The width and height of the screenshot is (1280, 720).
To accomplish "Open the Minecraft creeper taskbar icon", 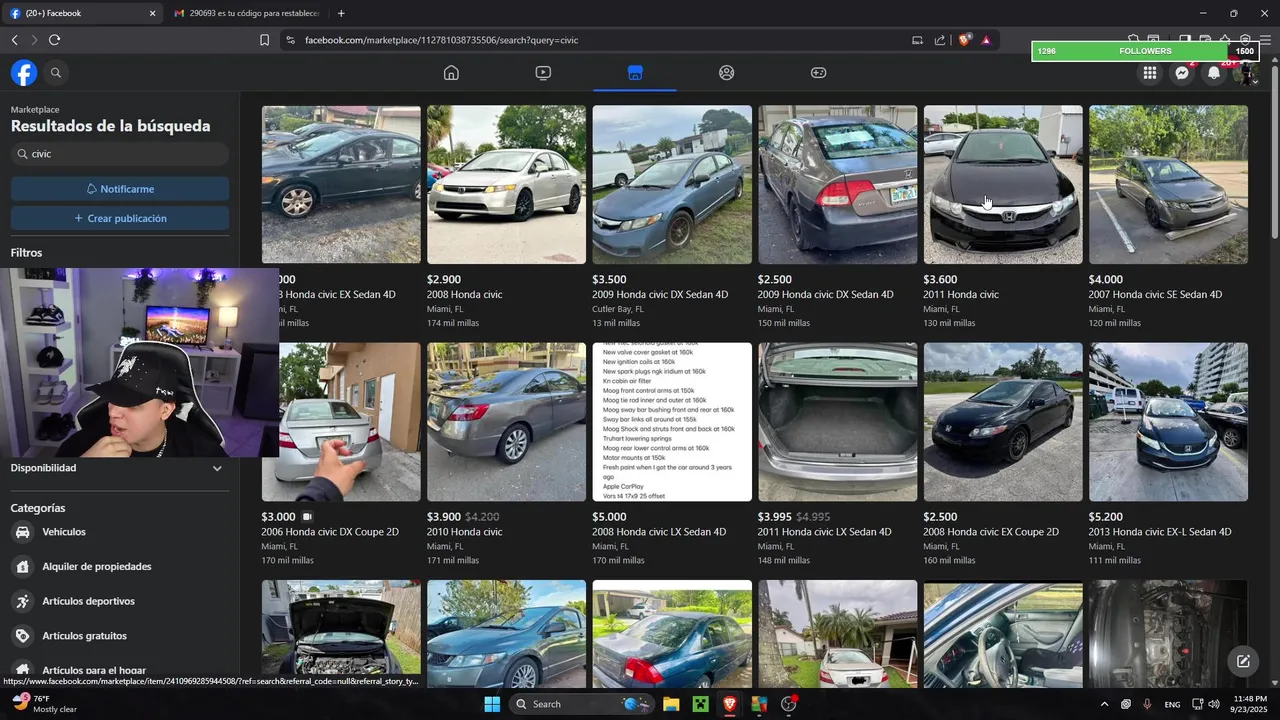I will pos(701,704).
